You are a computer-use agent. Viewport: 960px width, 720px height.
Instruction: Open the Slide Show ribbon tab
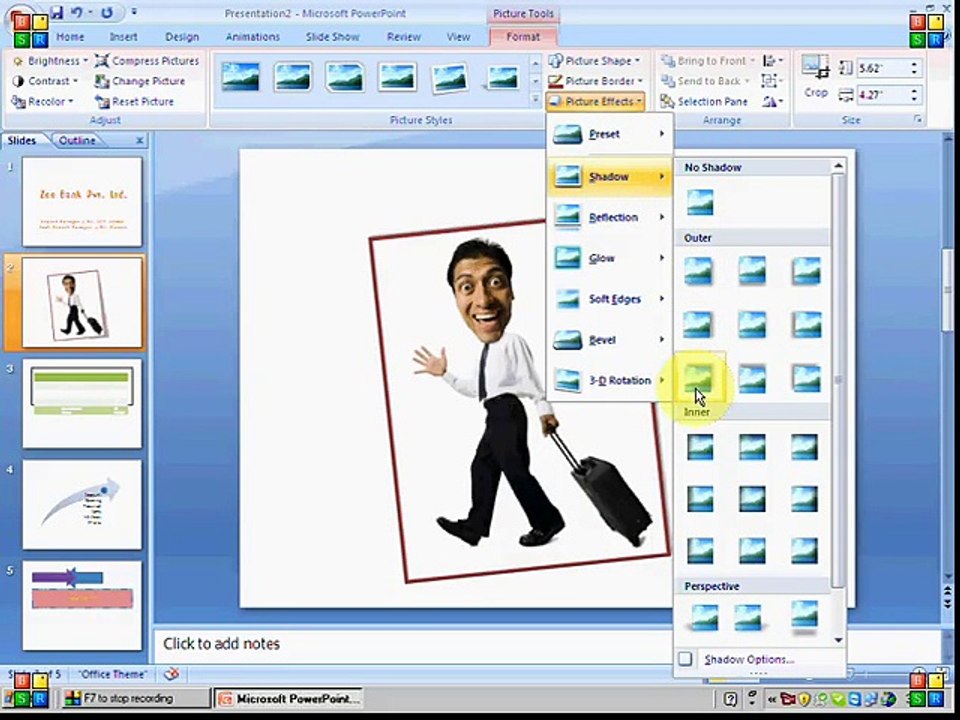click(x=332, y=37)
